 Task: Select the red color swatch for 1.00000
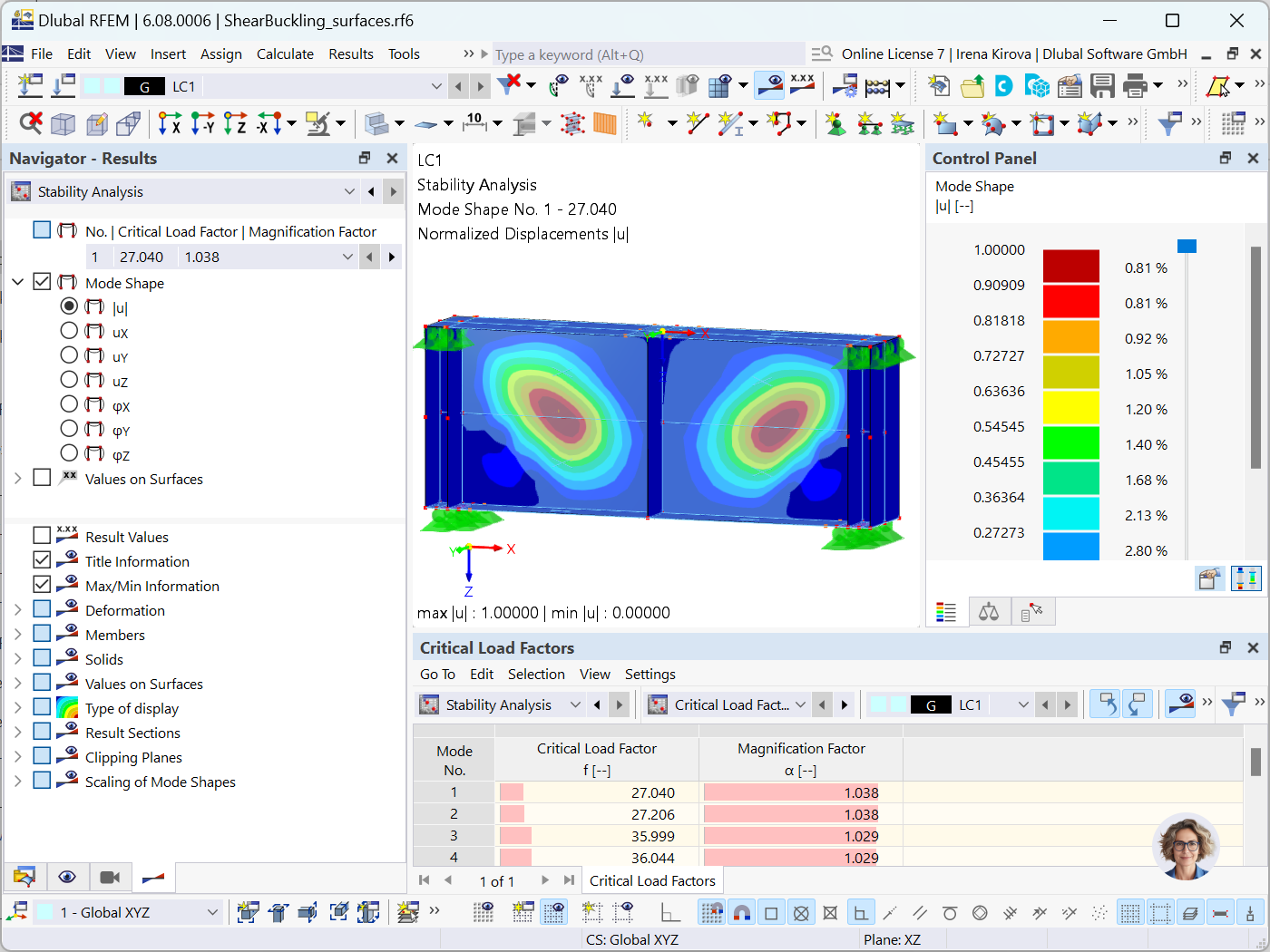pyautogui.click(x=1071, y=258)
